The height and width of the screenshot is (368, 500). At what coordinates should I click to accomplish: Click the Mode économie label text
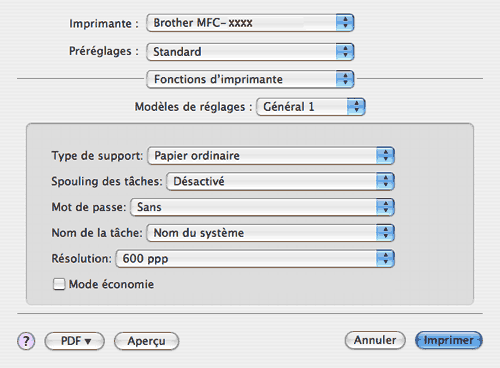coord(111,284)
